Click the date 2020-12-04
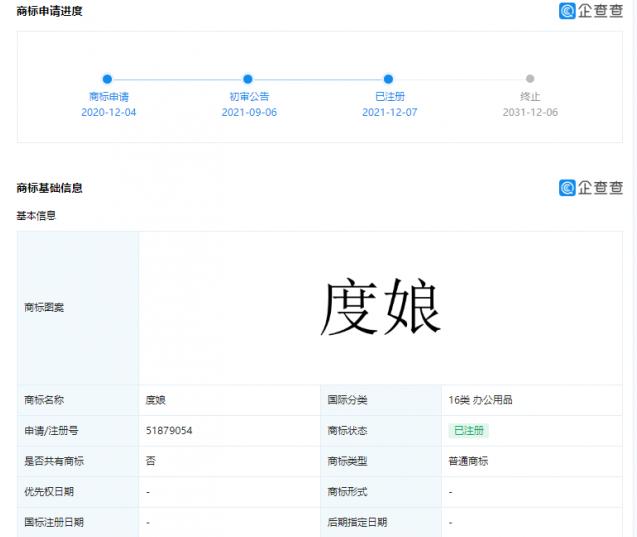The image size is (637, 537). pos(109,112)
